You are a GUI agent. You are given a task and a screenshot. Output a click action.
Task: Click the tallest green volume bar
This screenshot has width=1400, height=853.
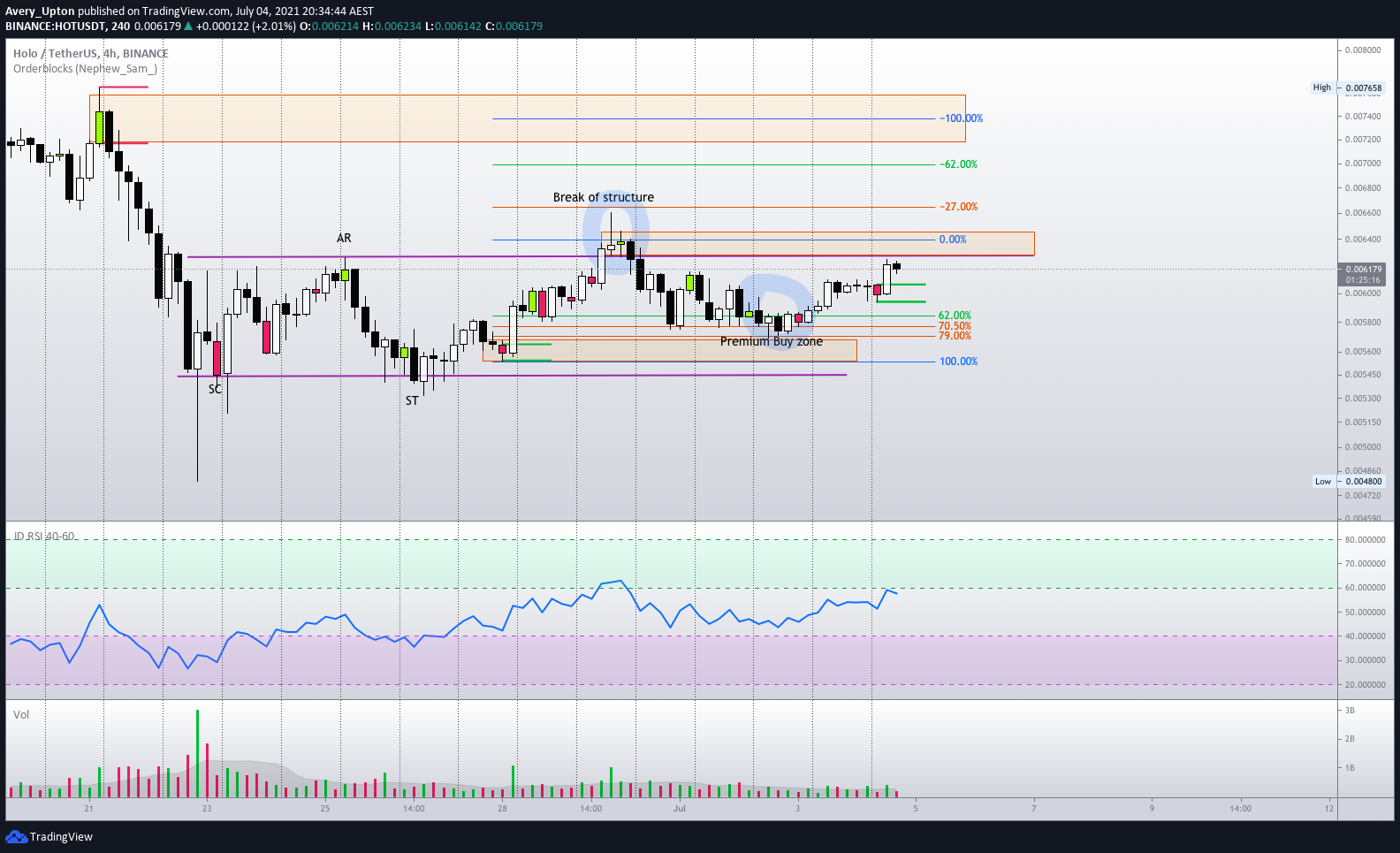(197, 753)
